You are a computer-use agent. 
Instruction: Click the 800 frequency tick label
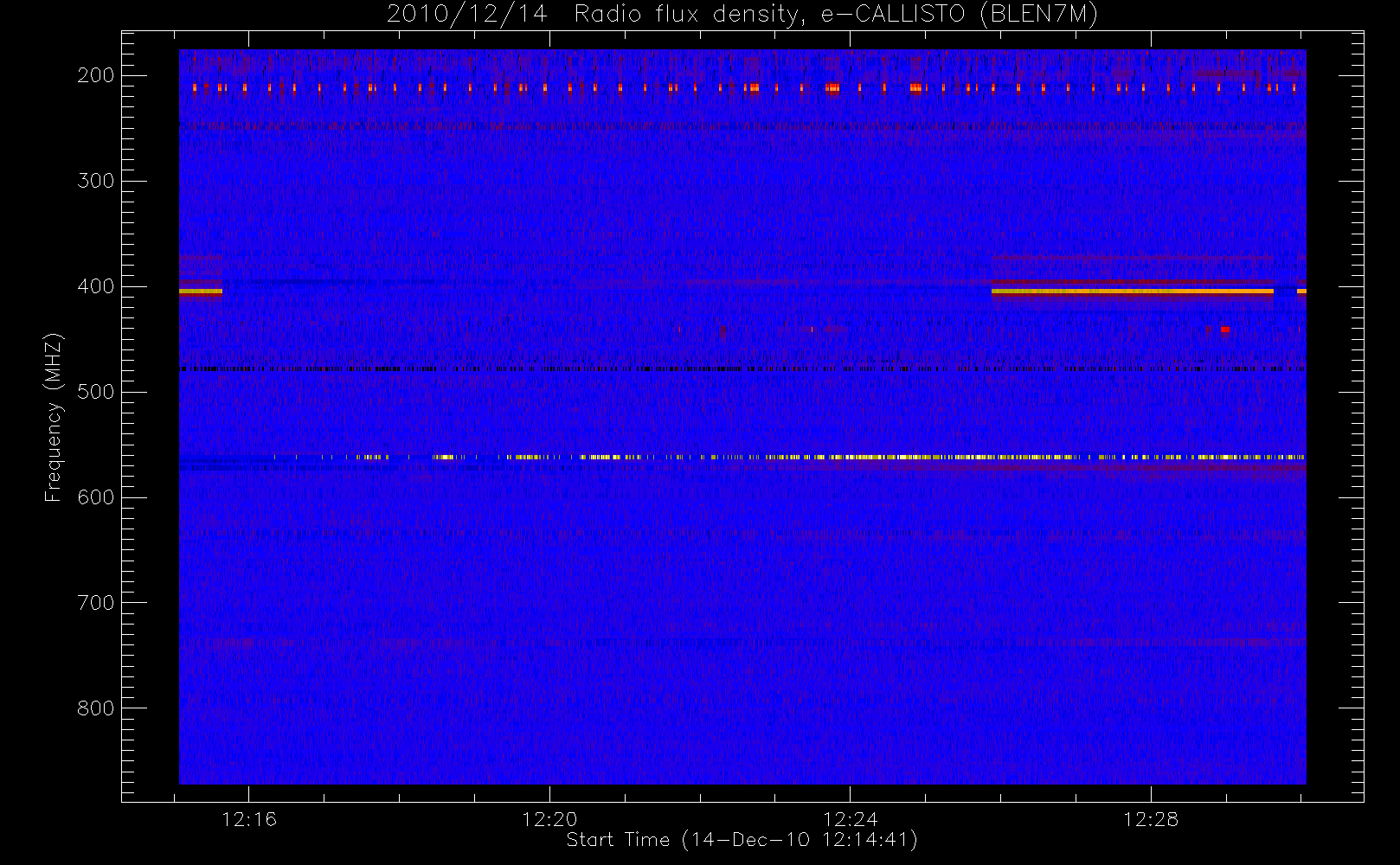coord(95,708)
